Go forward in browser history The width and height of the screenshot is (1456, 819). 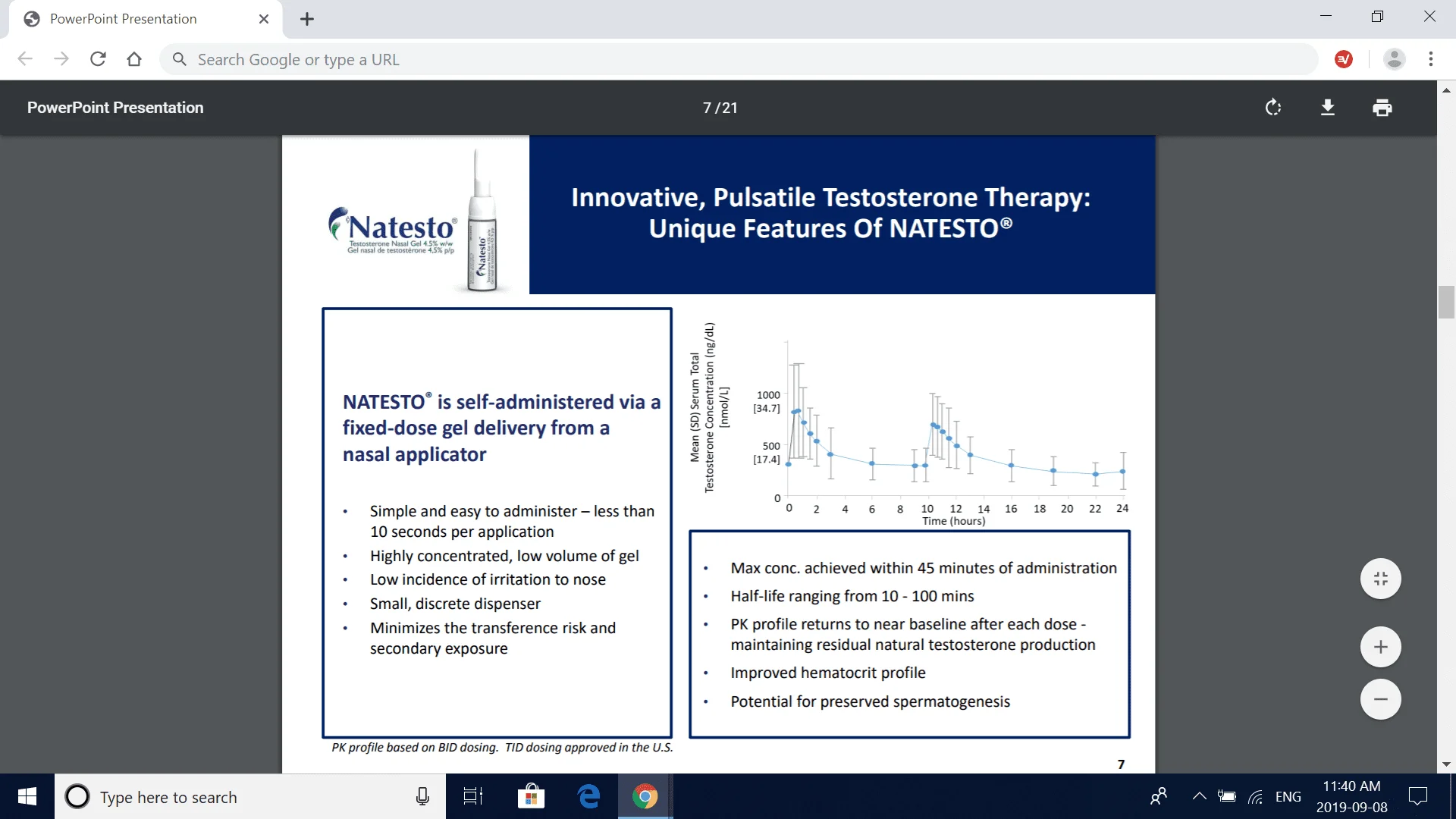(x=61, y=59)
